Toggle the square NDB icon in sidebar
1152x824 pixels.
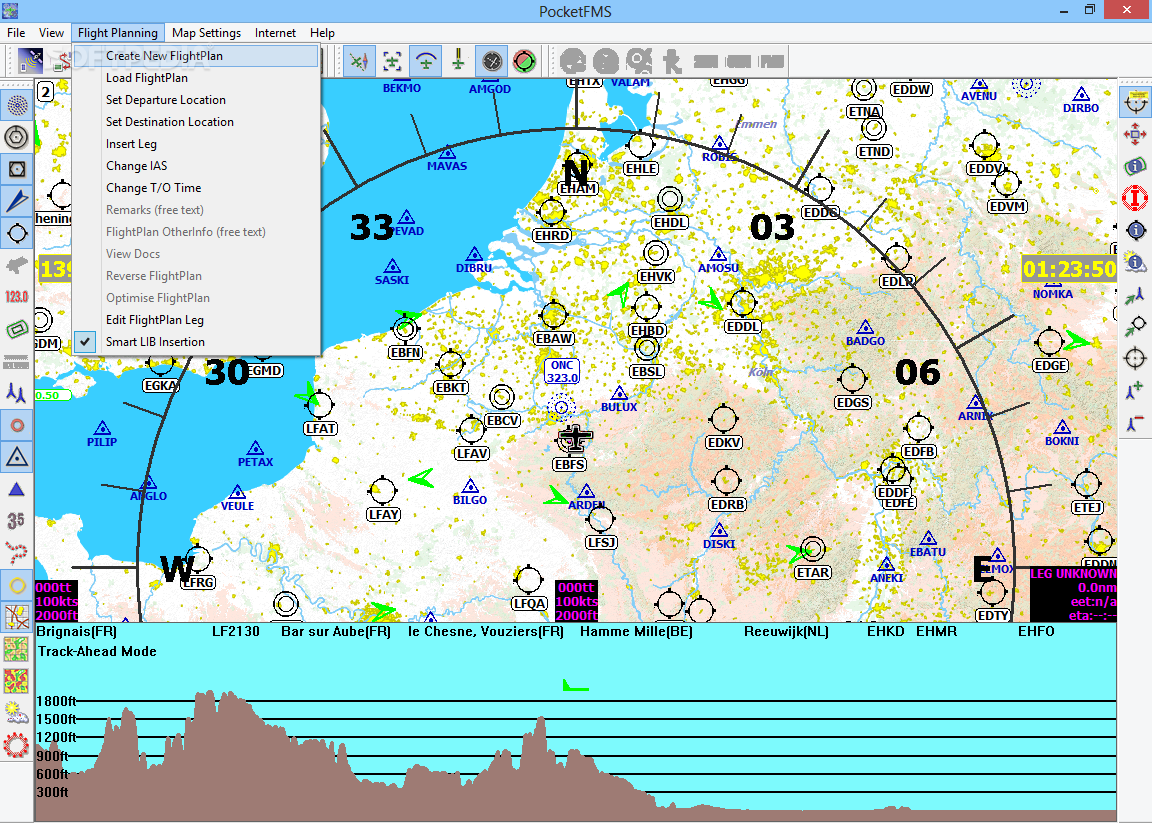[x=17, y=170]
